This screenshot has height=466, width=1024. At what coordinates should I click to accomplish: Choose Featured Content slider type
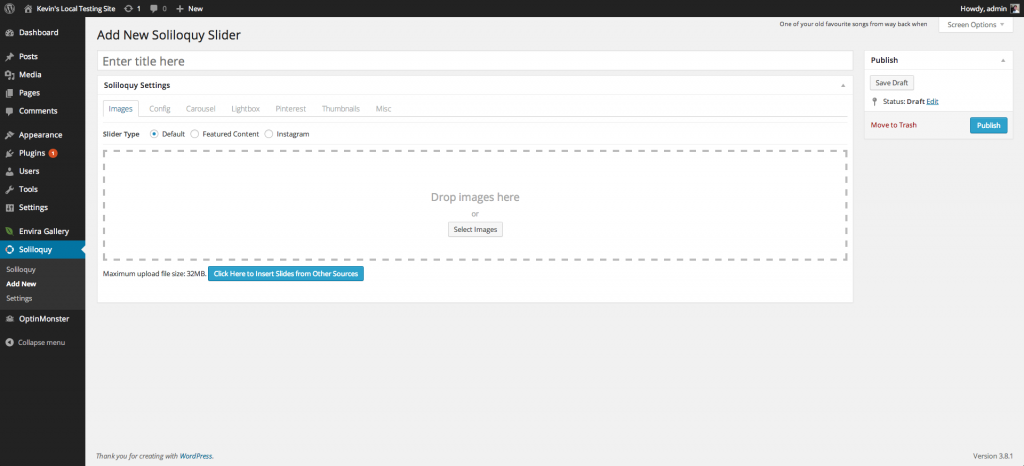(194, 134)
